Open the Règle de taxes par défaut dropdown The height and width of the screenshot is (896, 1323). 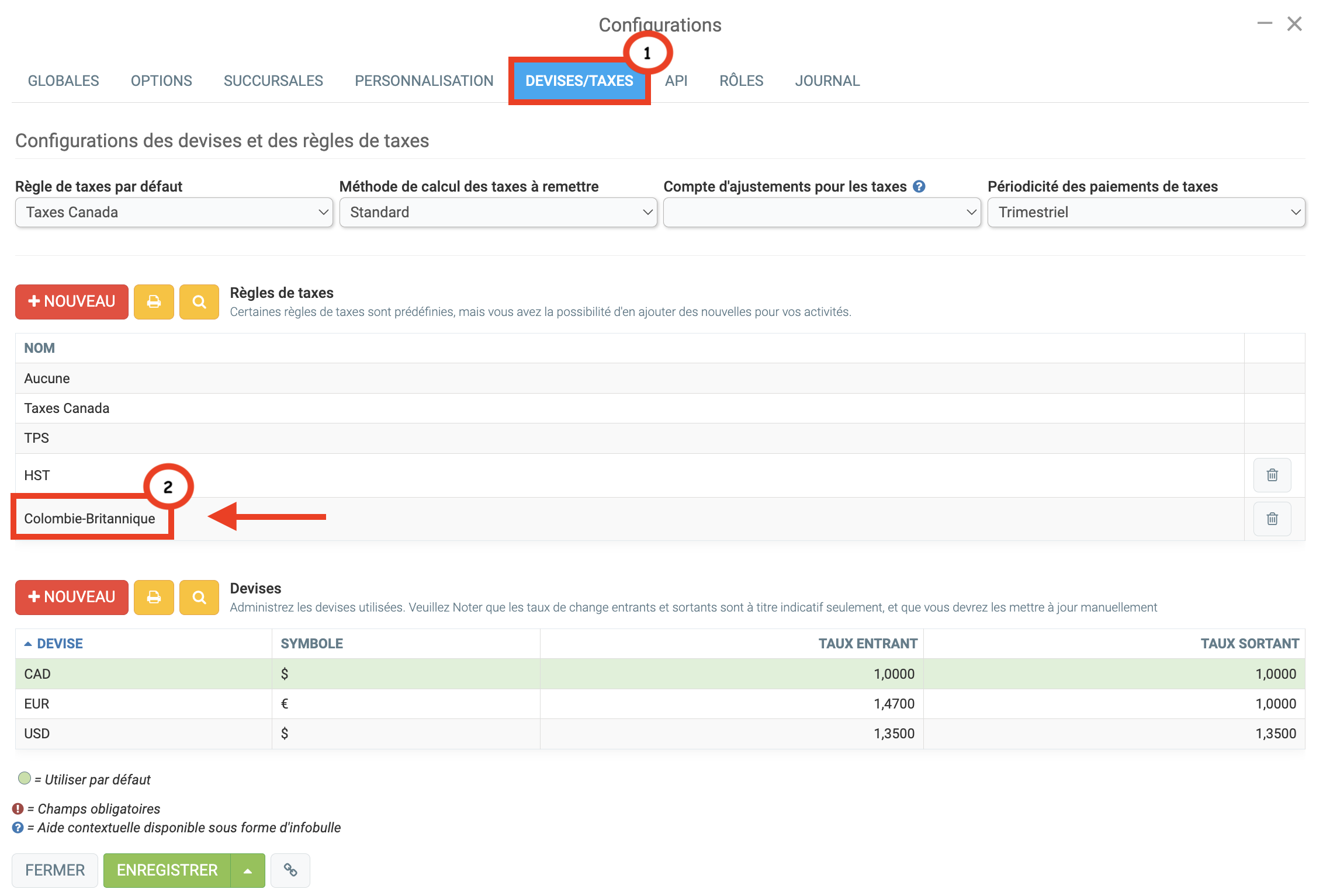tap(174, 213)
